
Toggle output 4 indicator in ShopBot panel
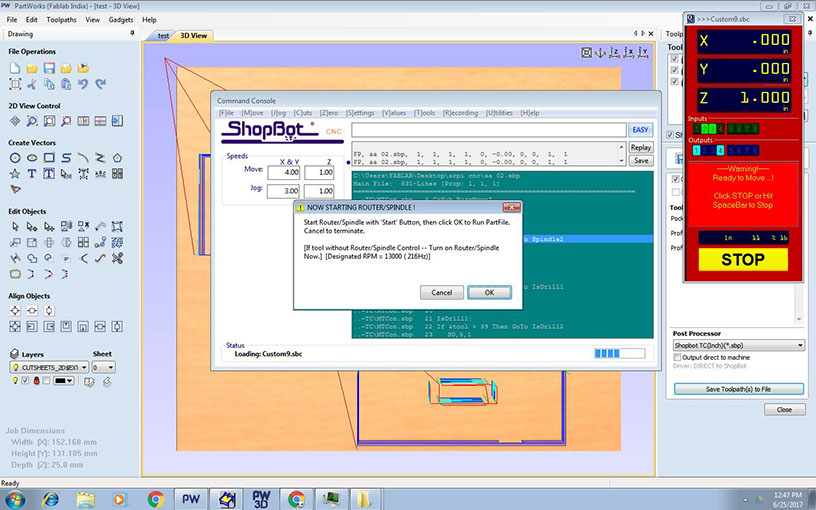click(x=720, y=150)
